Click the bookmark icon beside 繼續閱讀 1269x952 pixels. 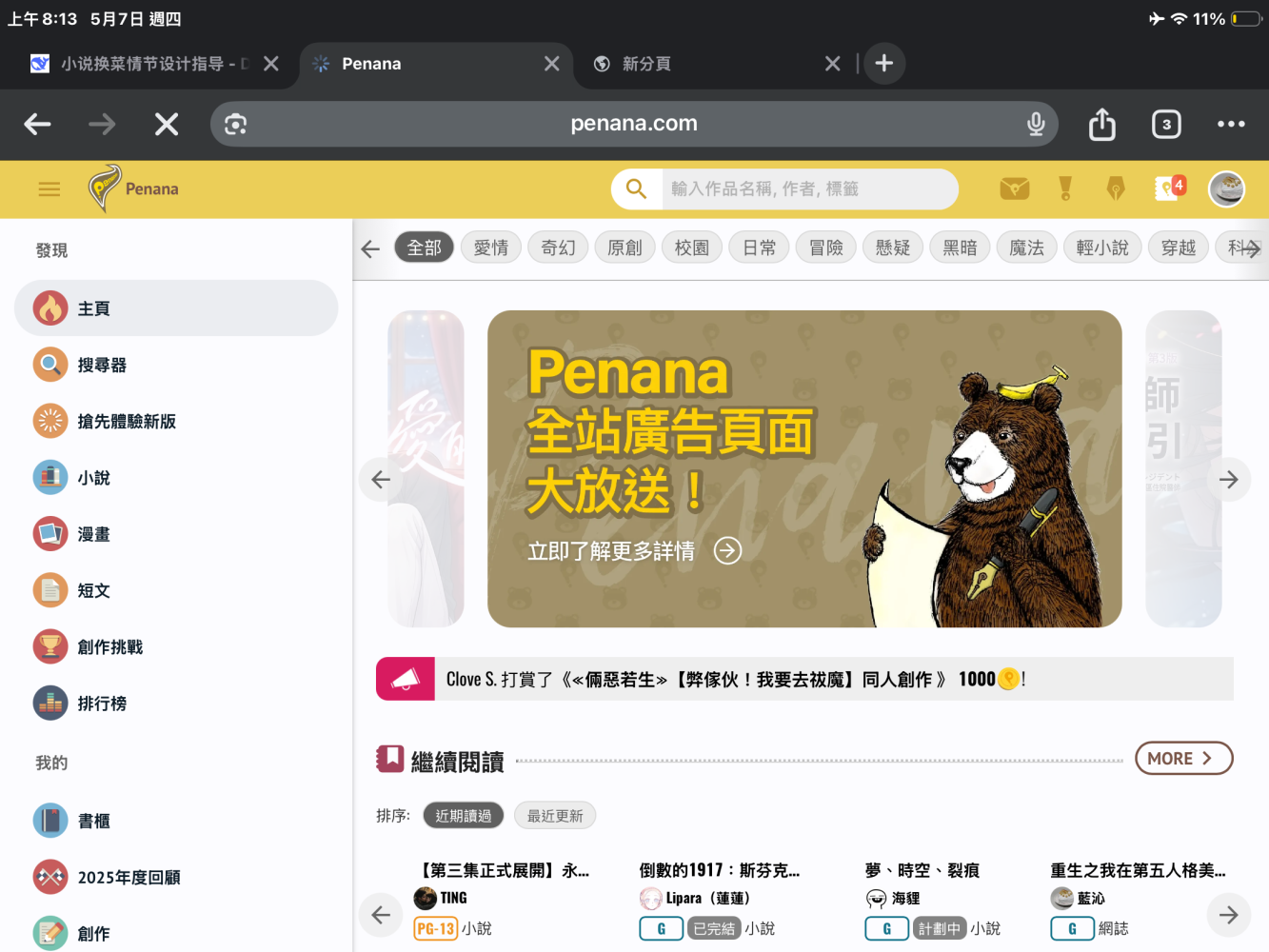click(x=390, y=759)
